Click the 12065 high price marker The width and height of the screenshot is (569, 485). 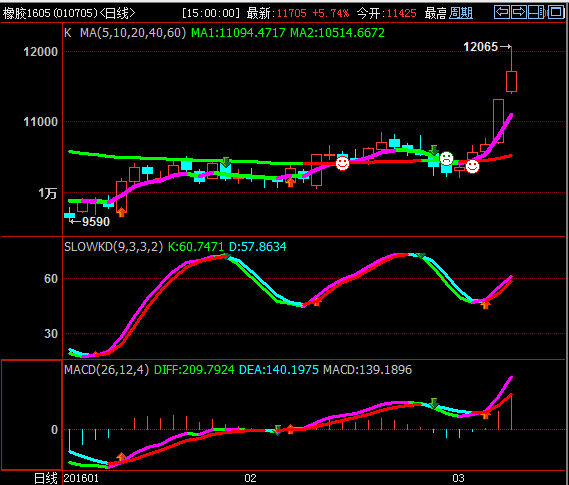(x=481, y=47)
